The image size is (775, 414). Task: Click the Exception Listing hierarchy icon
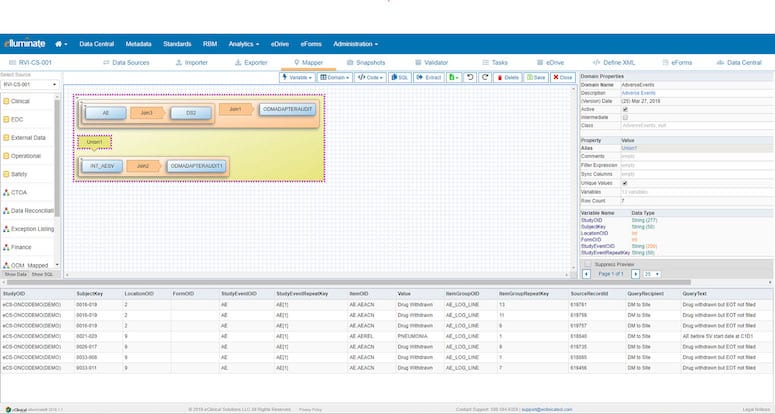(6, 229)
